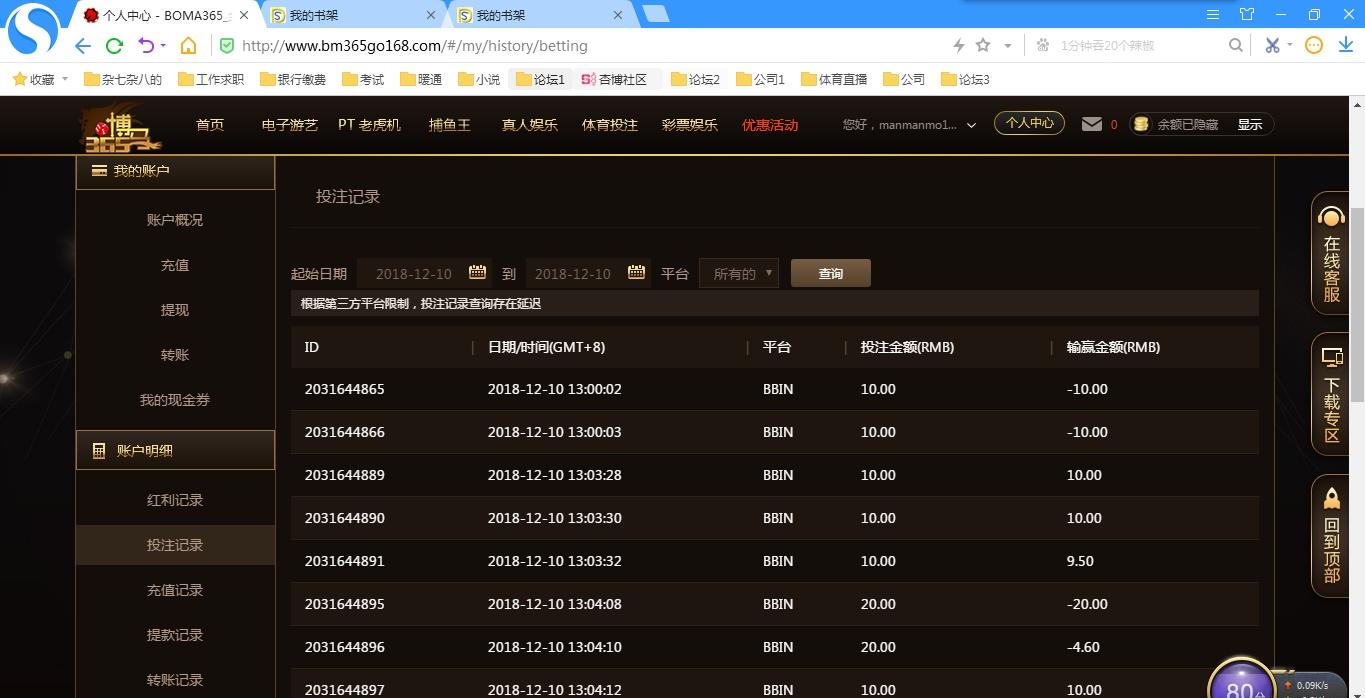The height and width of the screenshot is (698, 1365).
Task: Open 平台 所有的 dropdown
Action: pos(739,273)
